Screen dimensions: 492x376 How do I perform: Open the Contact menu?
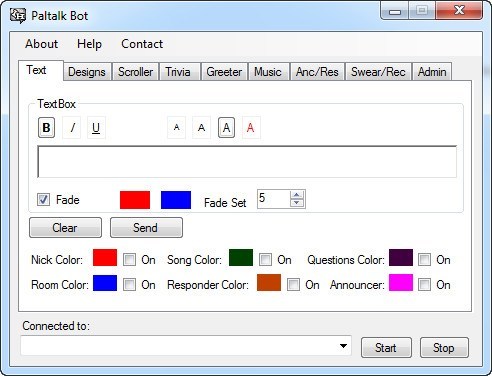click(142, 44)
